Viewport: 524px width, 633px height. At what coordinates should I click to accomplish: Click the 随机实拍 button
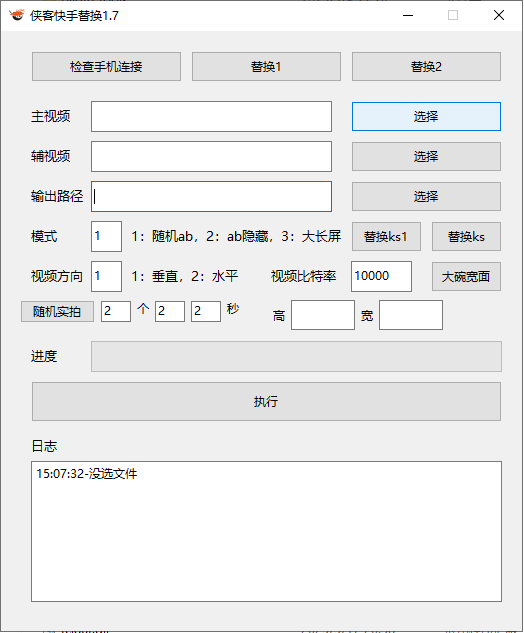pos(57,311)
